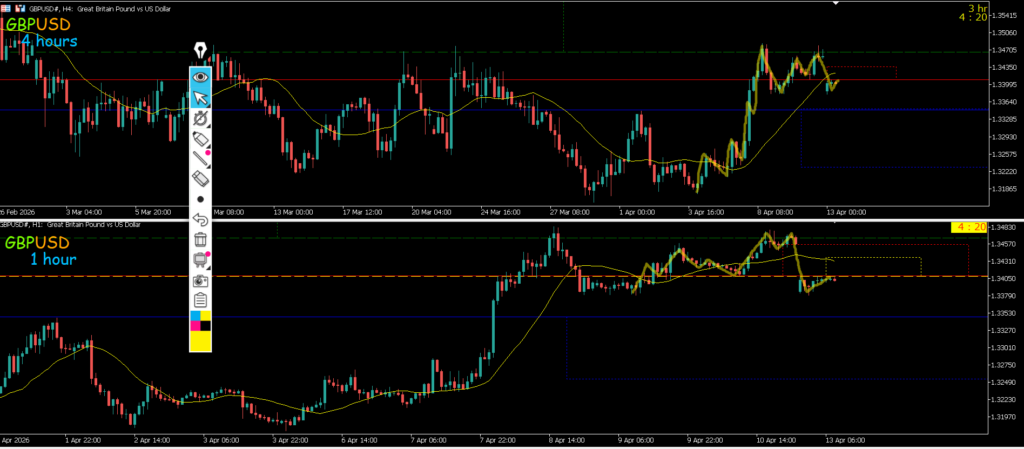Click the table grid icon in H4 chart header

tap(5, 9)
